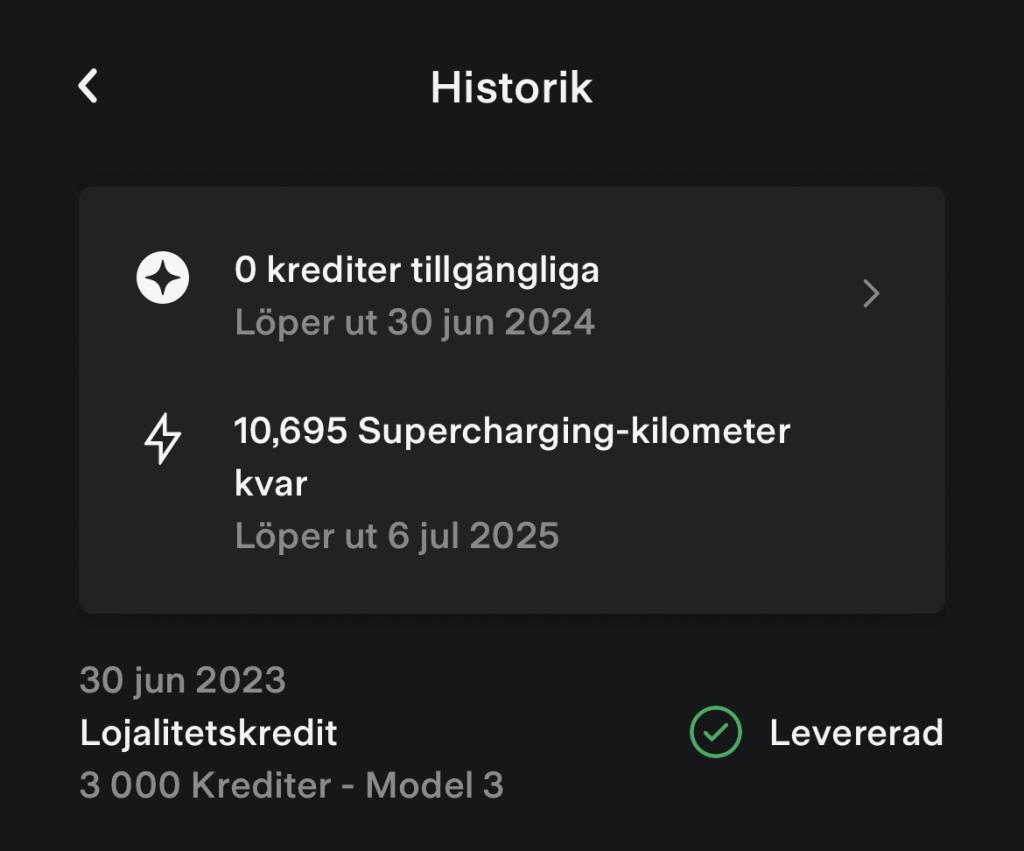This screenshot has width=1024, height=851.
Task: Go back using the left arrow icon
Action: [x=88, y=86]
